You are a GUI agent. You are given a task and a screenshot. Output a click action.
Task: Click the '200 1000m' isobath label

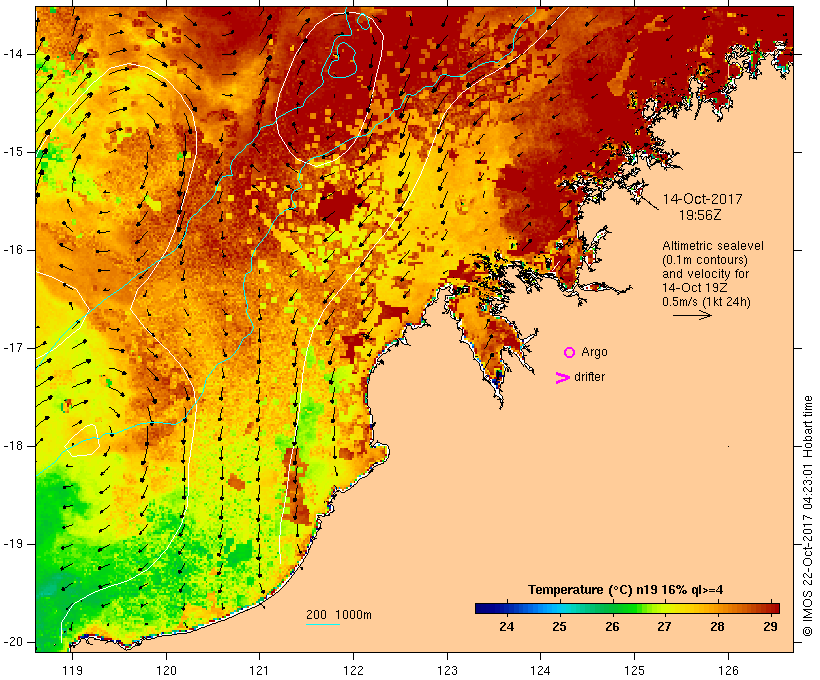tap(339, 615)
